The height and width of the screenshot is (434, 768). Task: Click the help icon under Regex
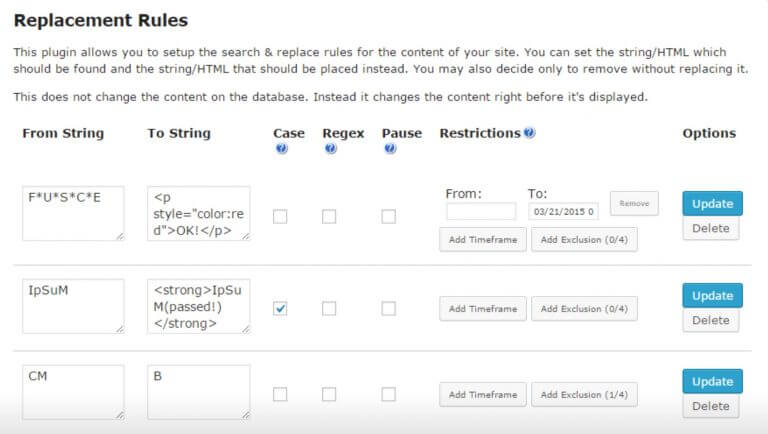pyautogui.click(x=330, y=149)
